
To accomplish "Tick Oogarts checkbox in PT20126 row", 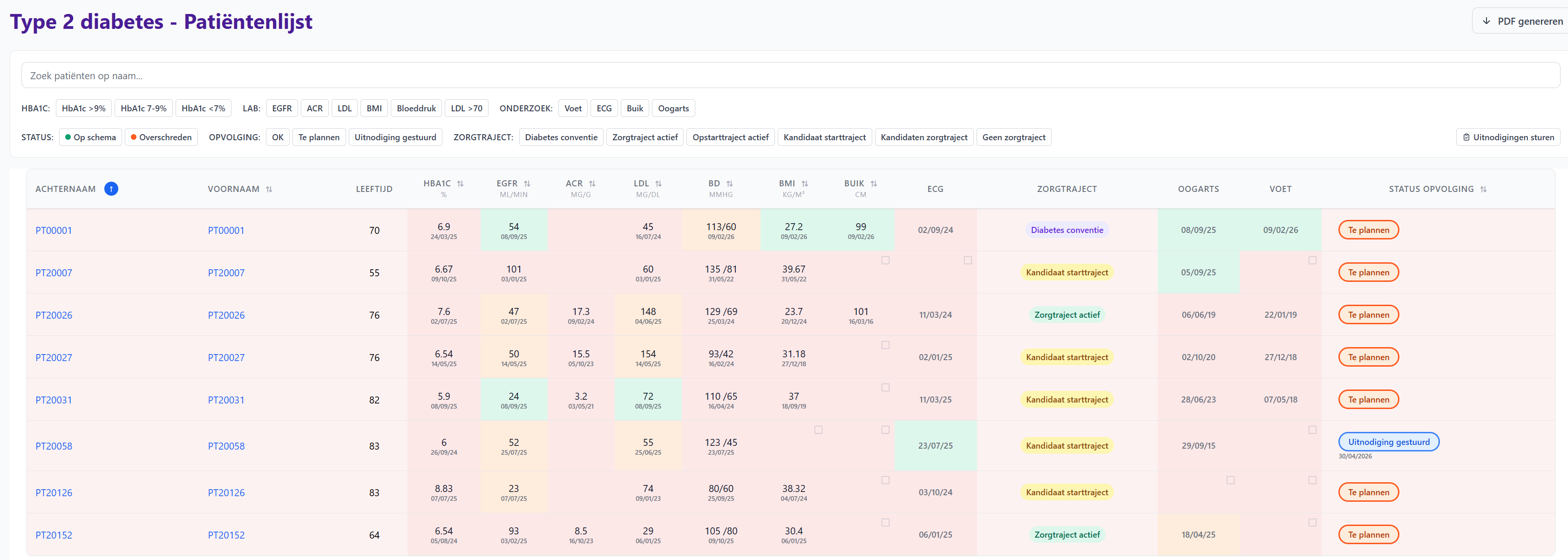I will pos(1231,481).
